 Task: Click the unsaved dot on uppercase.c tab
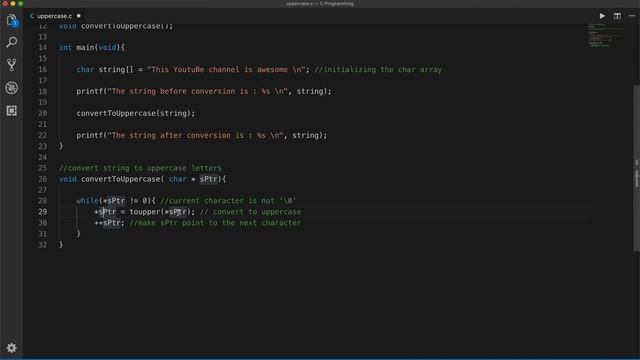[x=79, y=16]
